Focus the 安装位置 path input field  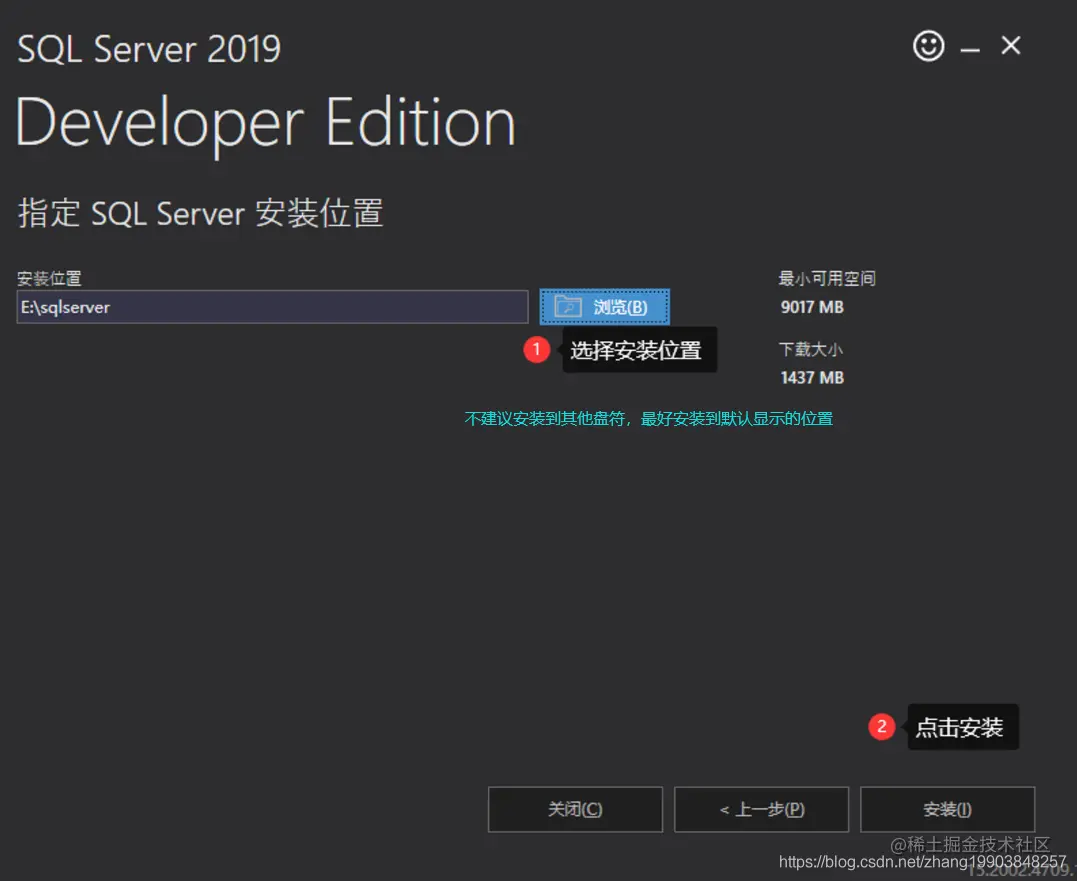click(x=273, y=307)
